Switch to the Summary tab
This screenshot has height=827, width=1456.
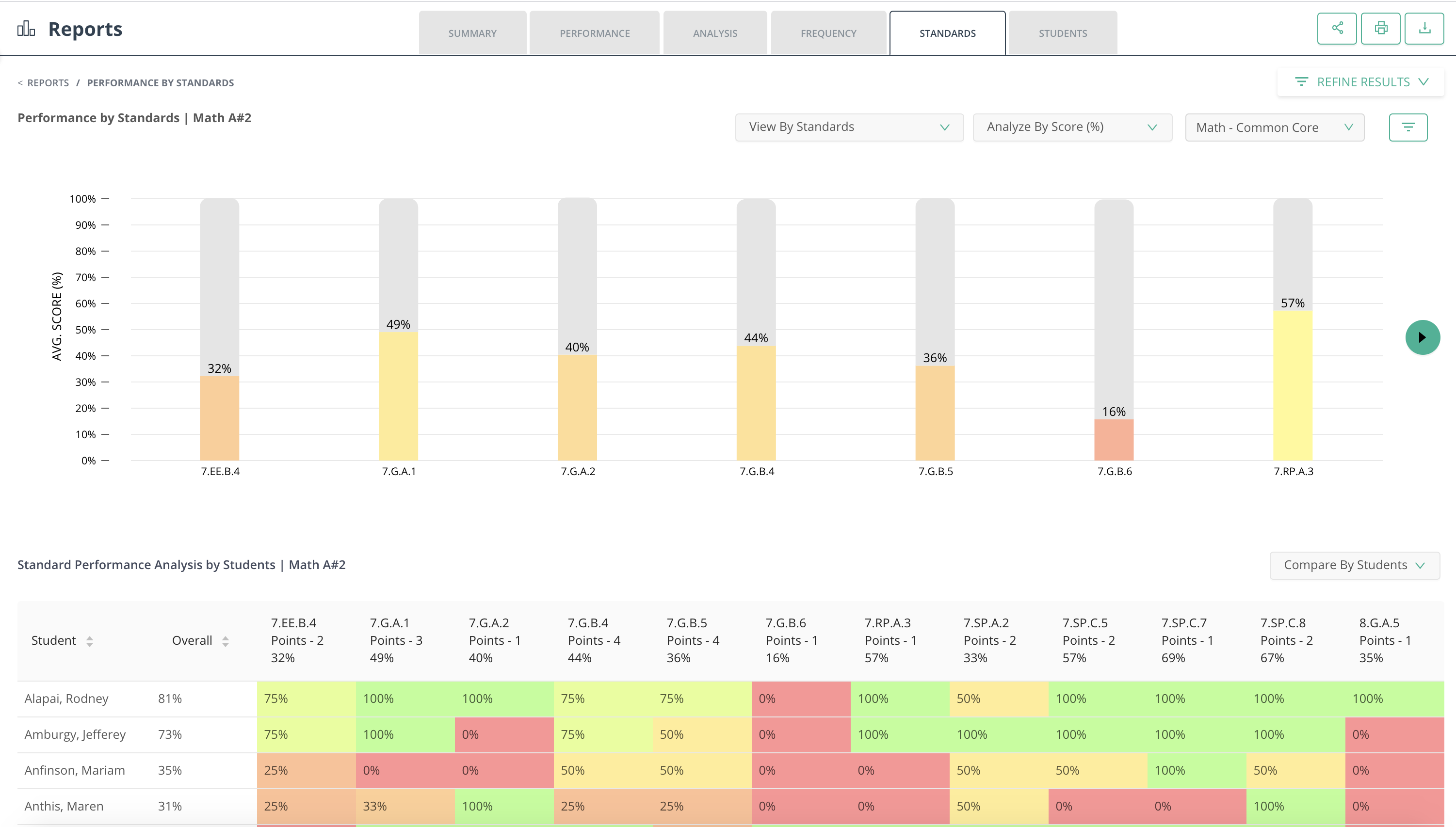coord(472,33)
